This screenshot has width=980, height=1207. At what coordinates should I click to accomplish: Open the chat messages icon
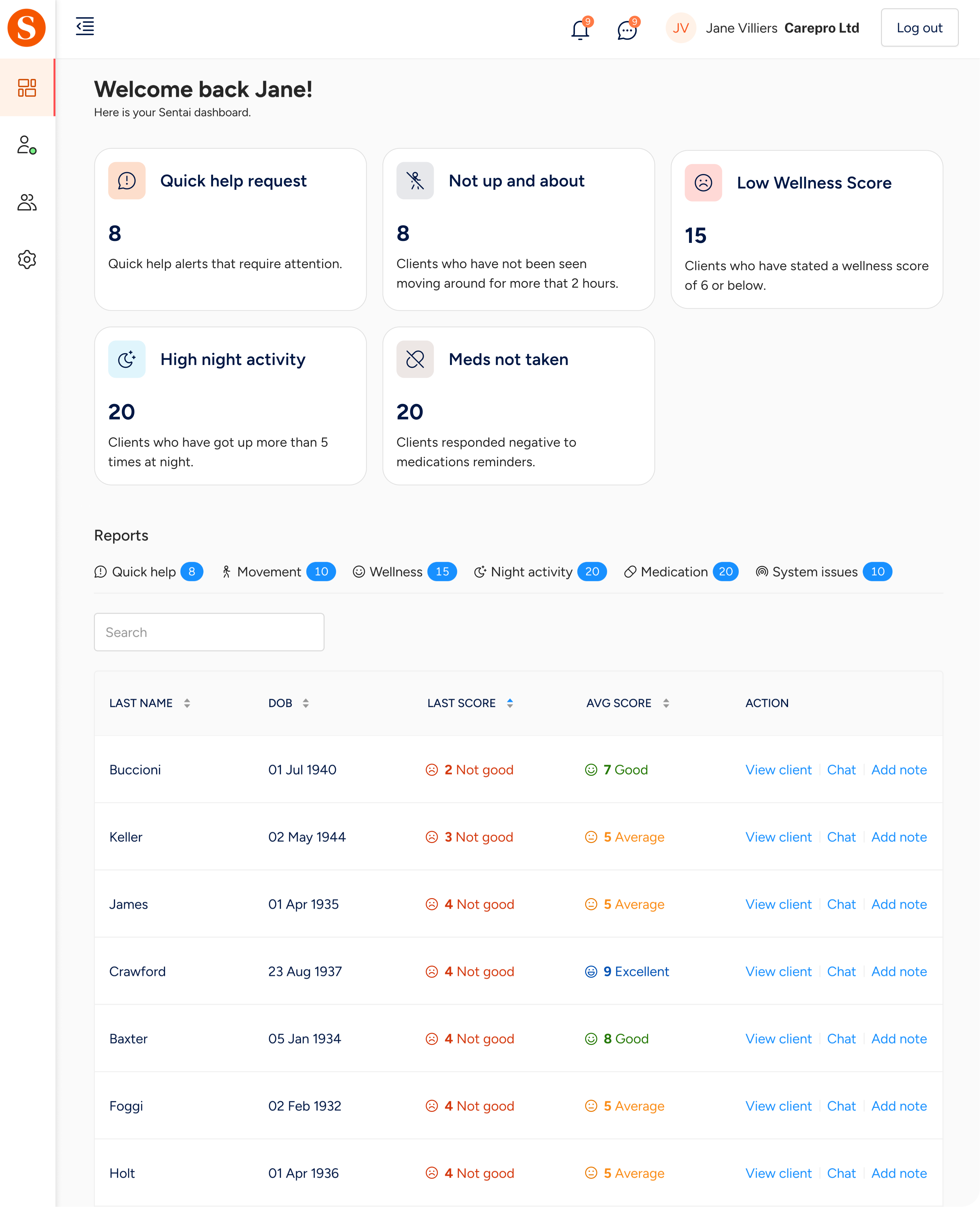tap(627, 29)
